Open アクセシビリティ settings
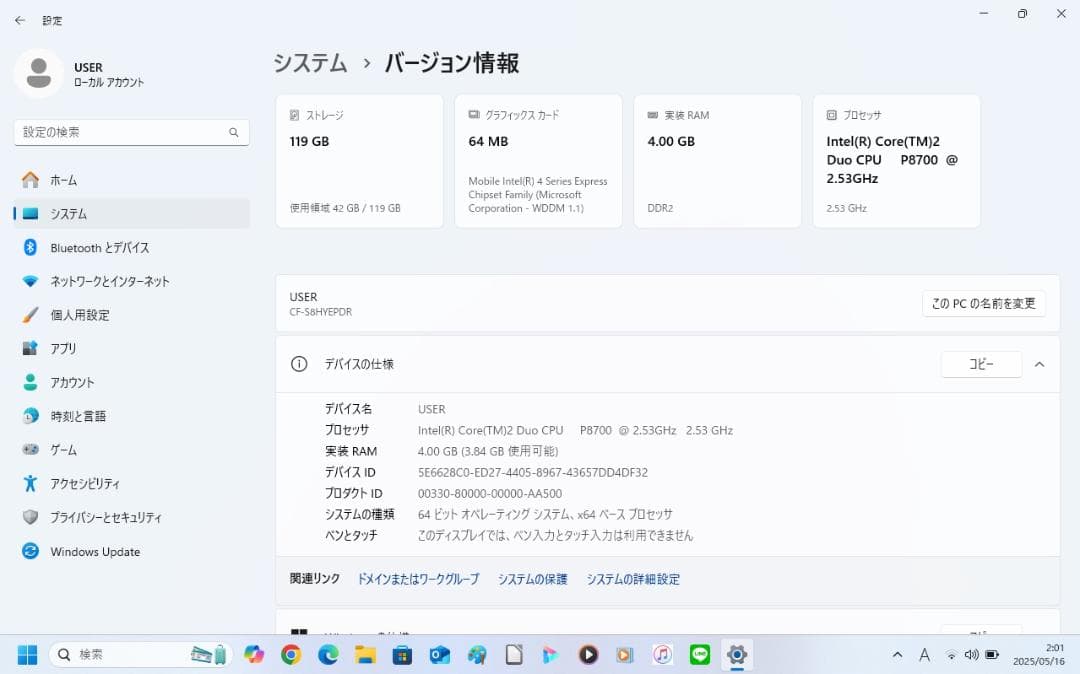Screen dimensions: 1080x674 [x=85, y=483]
